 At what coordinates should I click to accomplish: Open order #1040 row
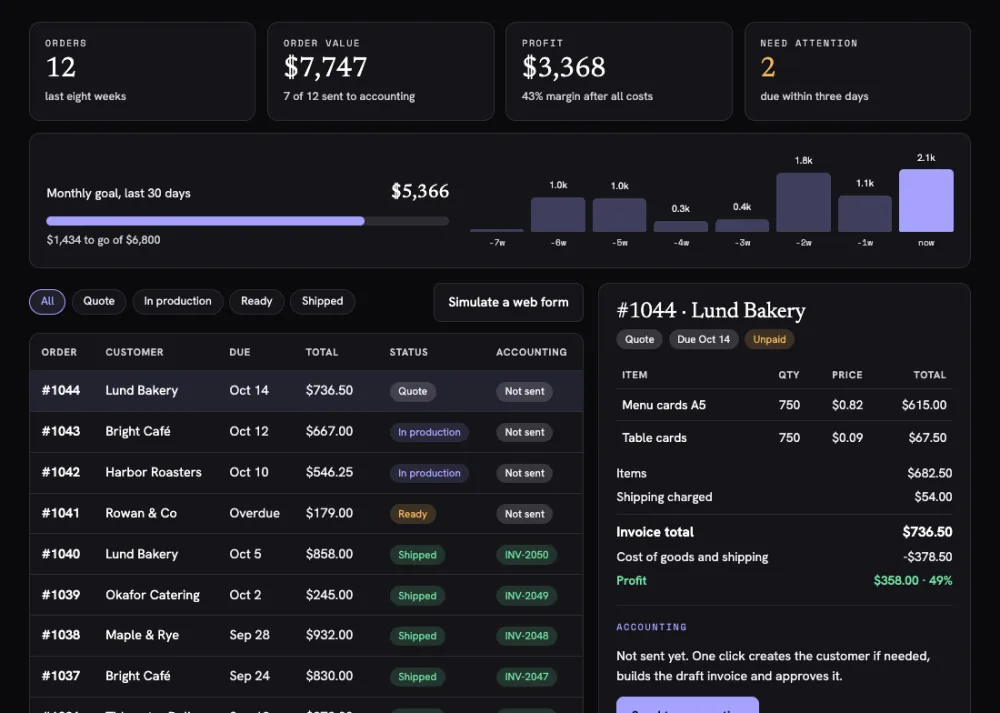306,554
